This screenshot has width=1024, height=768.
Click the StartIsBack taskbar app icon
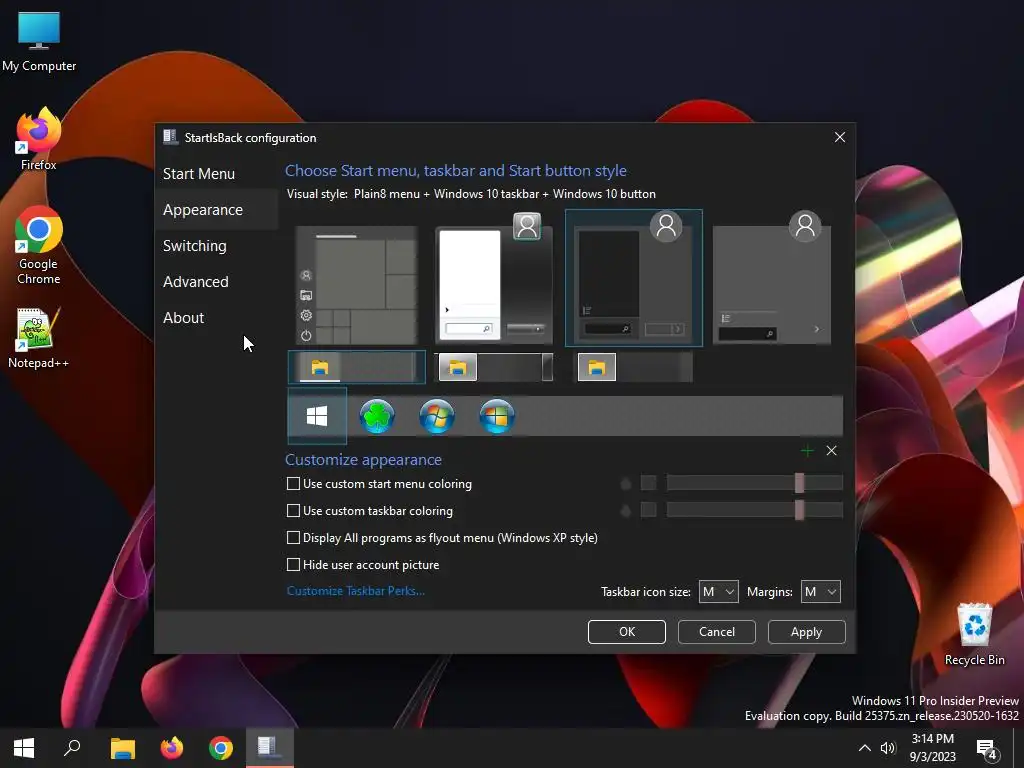click(x=269, y=748)
